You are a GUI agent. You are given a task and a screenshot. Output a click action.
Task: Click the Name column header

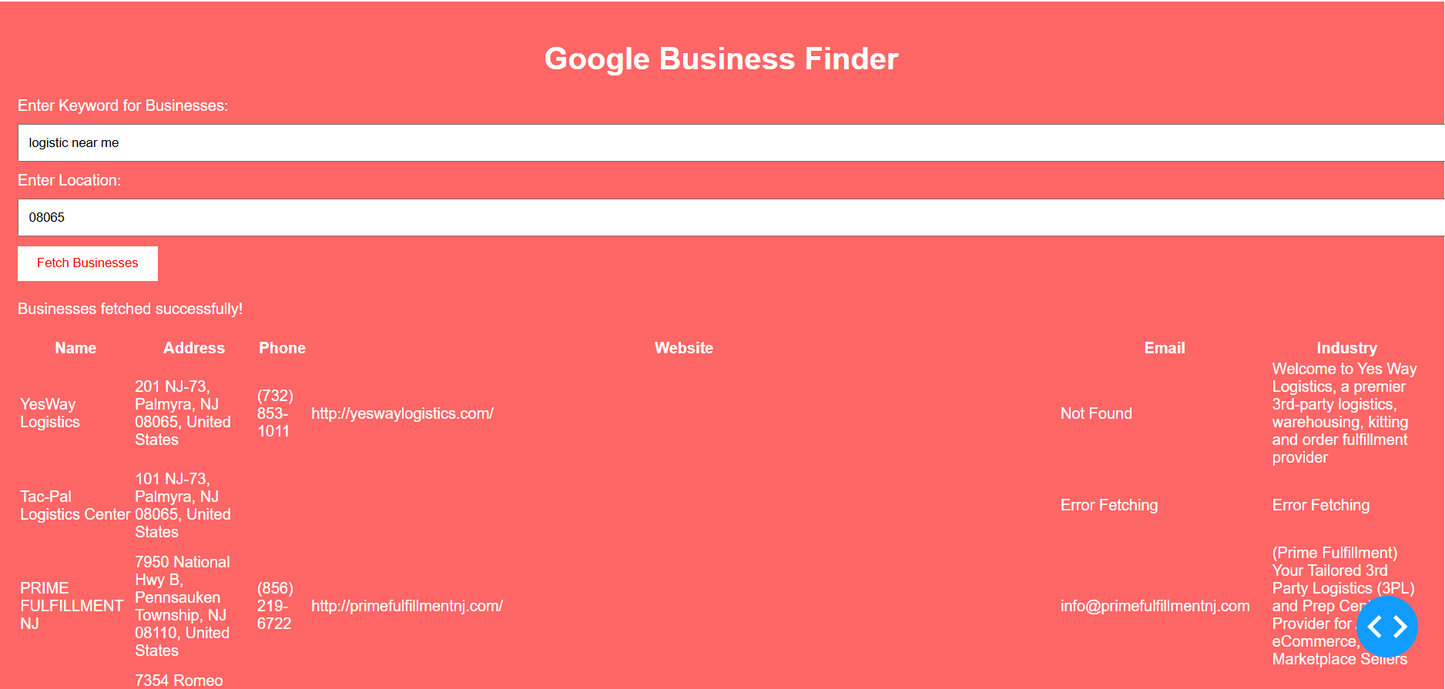[x=76, y=348]
